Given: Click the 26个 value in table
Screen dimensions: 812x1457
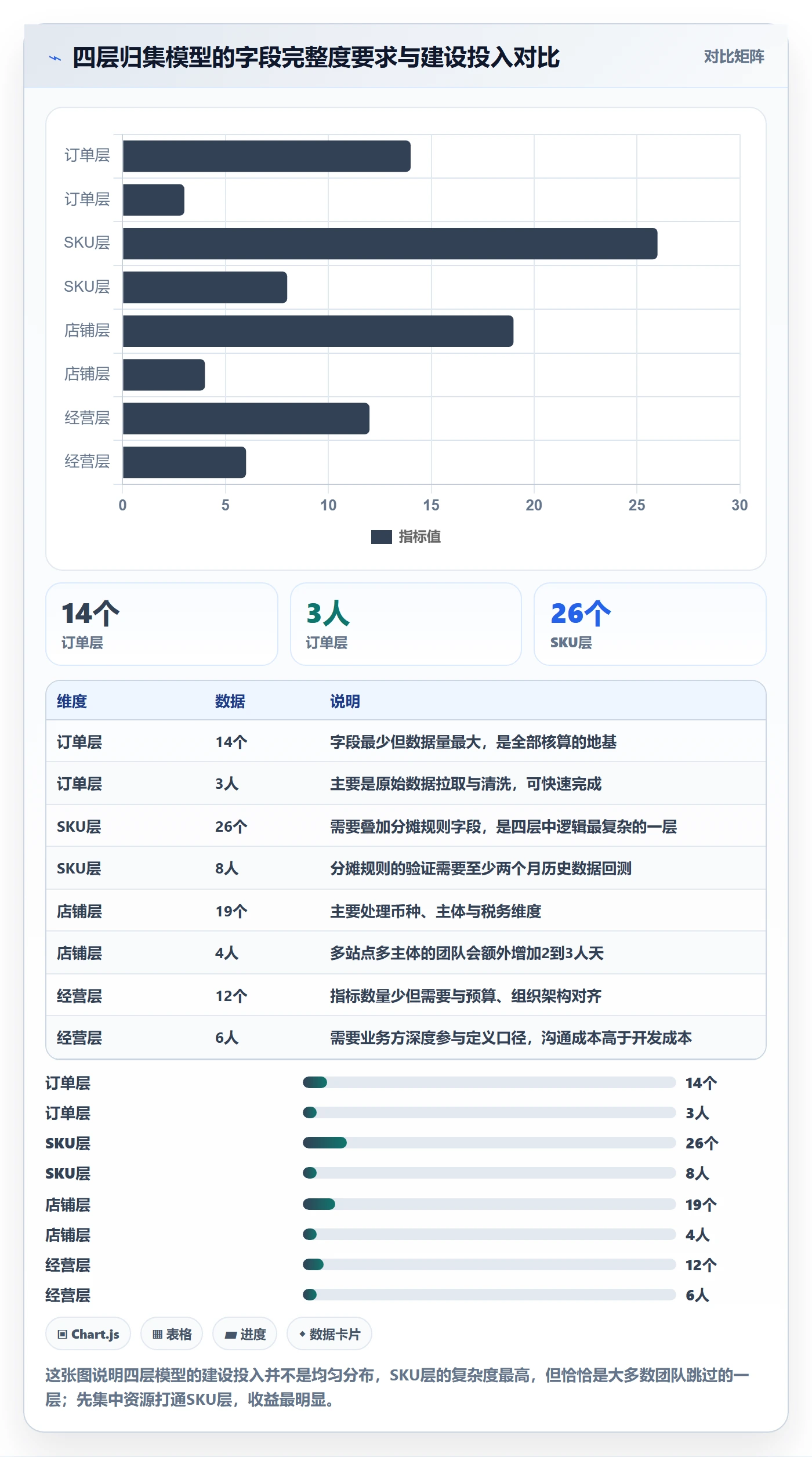Looking at the screenshot, I should pos(231,827).
